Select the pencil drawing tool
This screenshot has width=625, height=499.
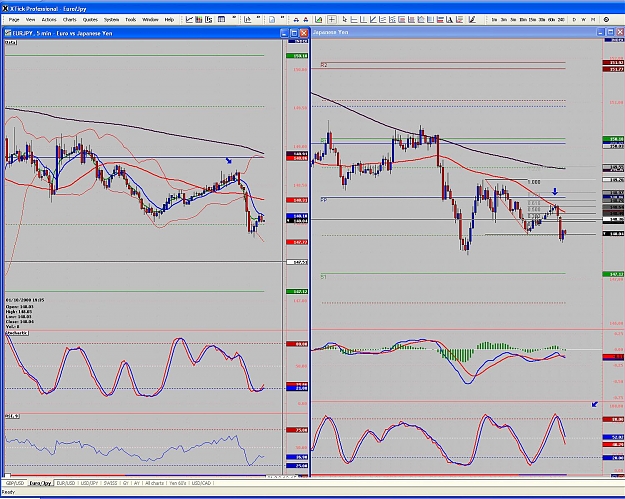(472, 20)
